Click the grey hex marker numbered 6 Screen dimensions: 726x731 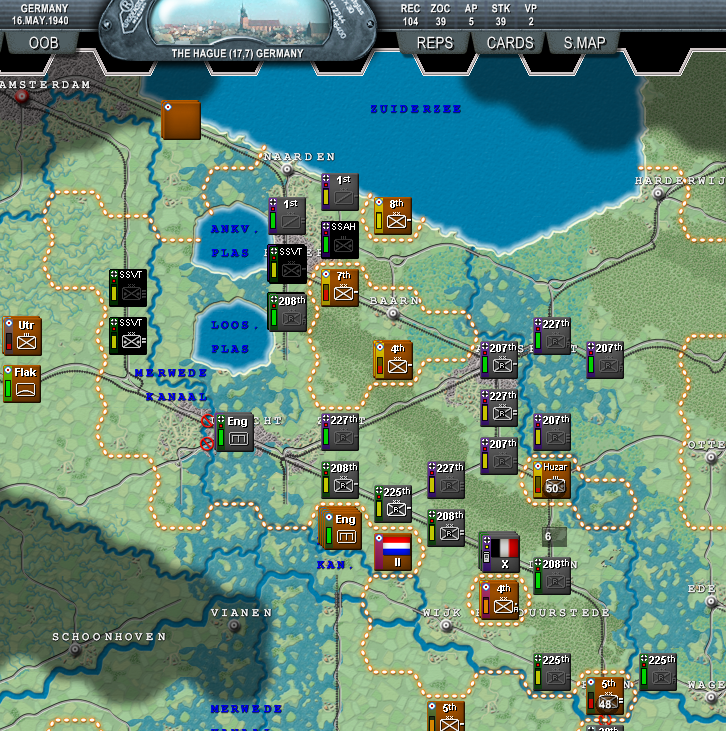click(x=554, y=537)
